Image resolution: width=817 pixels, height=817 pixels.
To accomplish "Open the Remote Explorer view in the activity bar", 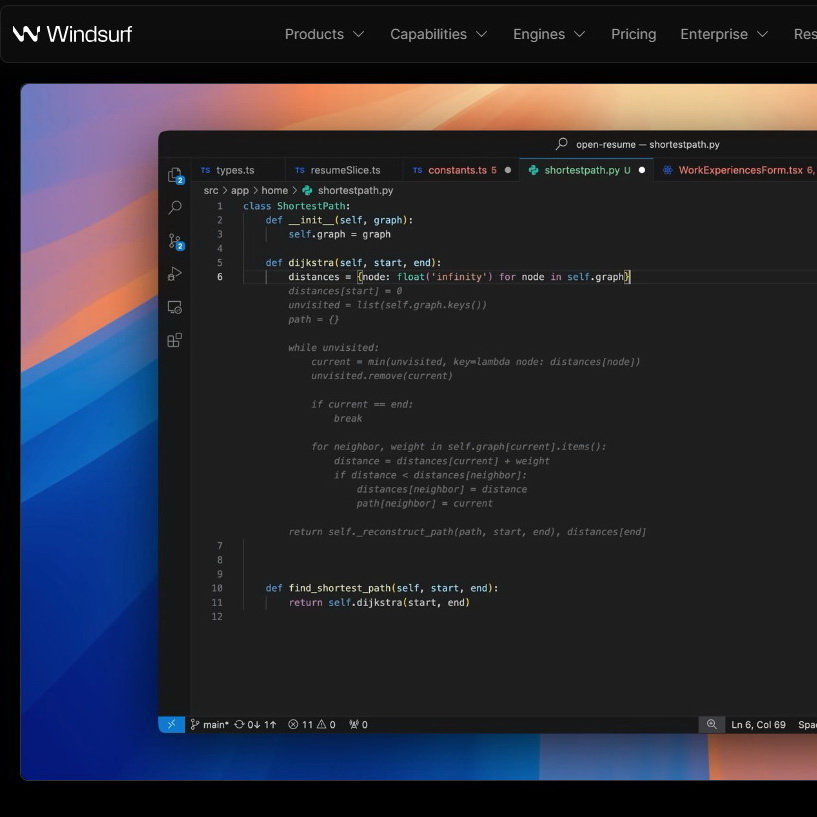I will pos(175,307).
